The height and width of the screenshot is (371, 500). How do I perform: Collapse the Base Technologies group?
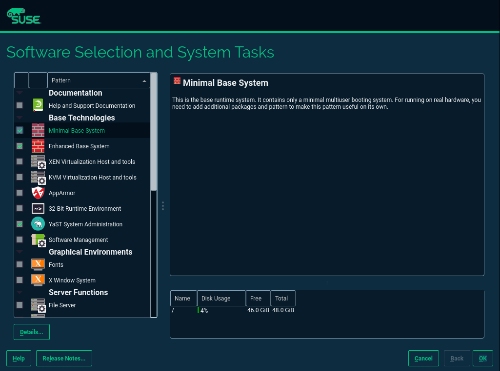pos(20,118)
